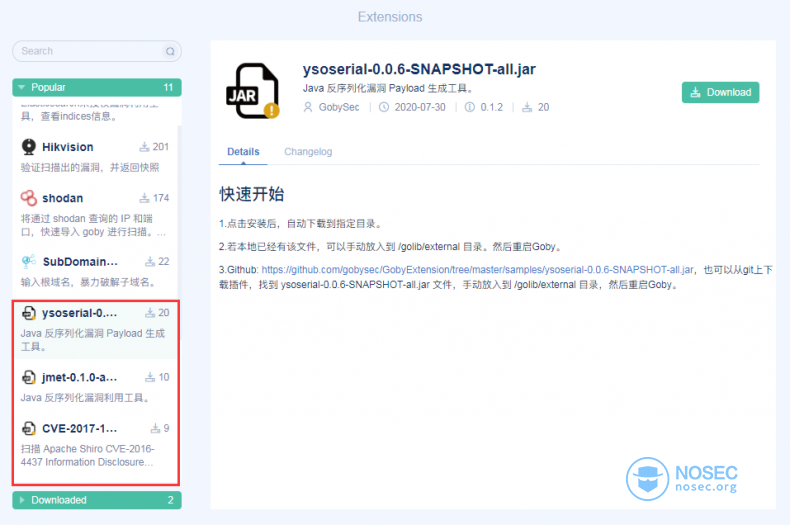The image size is (790, 525).
Task: Click the clock icon beside 2020-07-30
Action: click(384, 107)
